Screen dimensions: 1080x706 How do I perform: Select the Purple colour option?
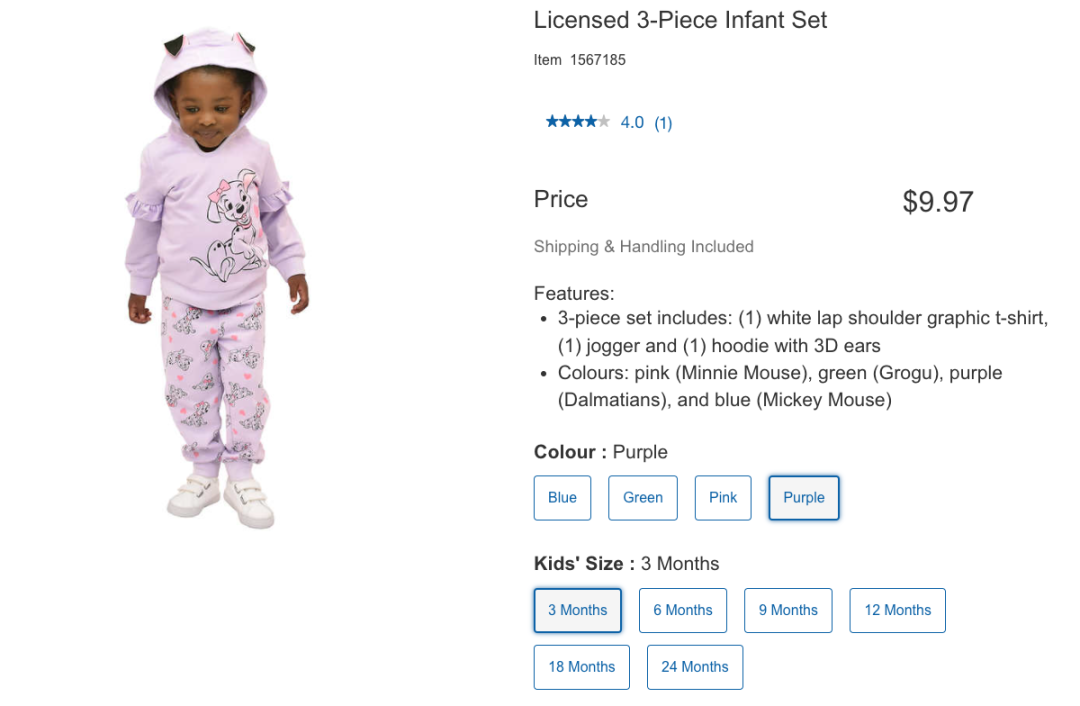(x=804, y=498)
